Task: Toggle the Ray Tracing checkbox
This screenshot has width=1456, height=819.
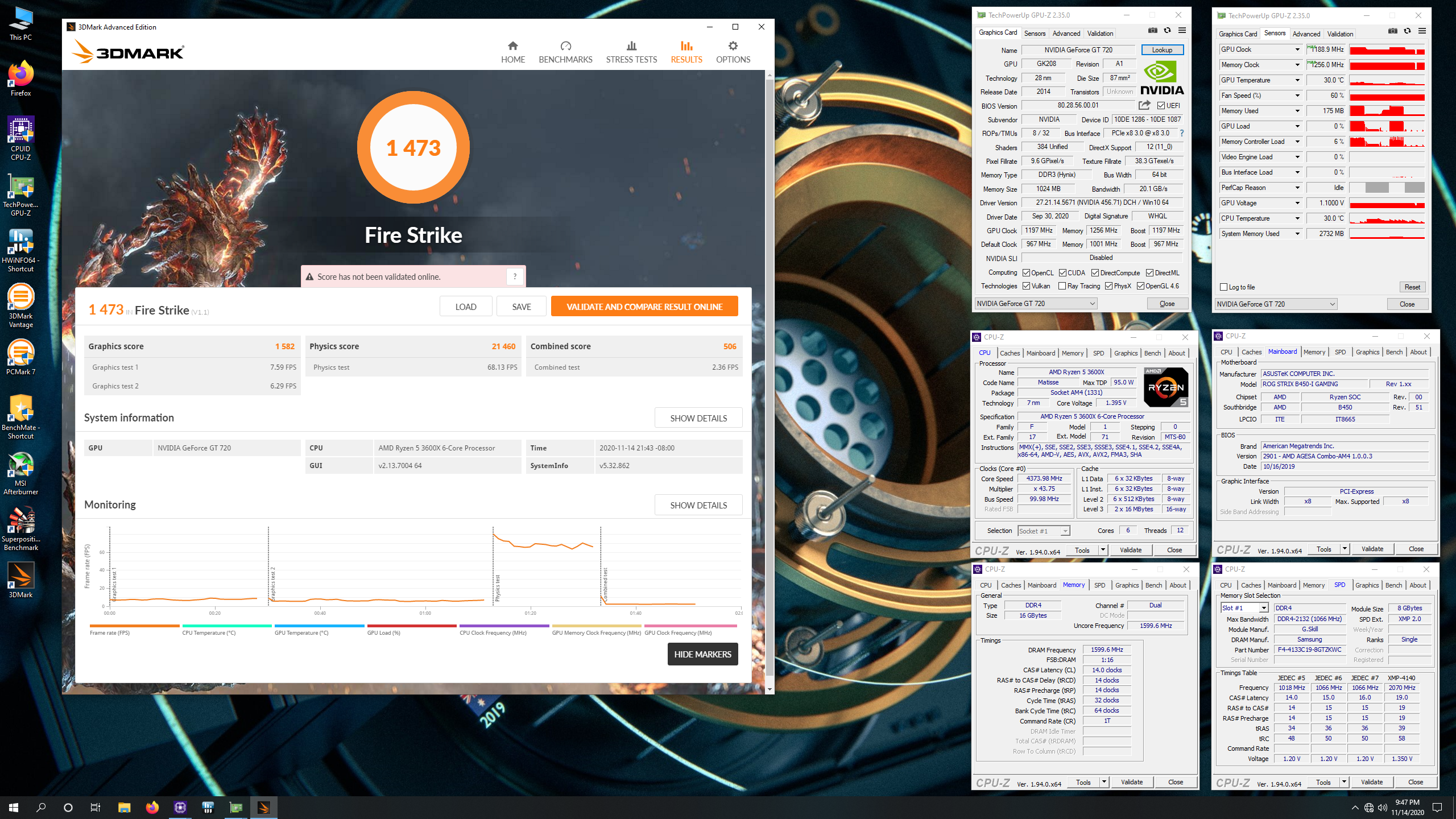Action: click(x=1062, y=286)
